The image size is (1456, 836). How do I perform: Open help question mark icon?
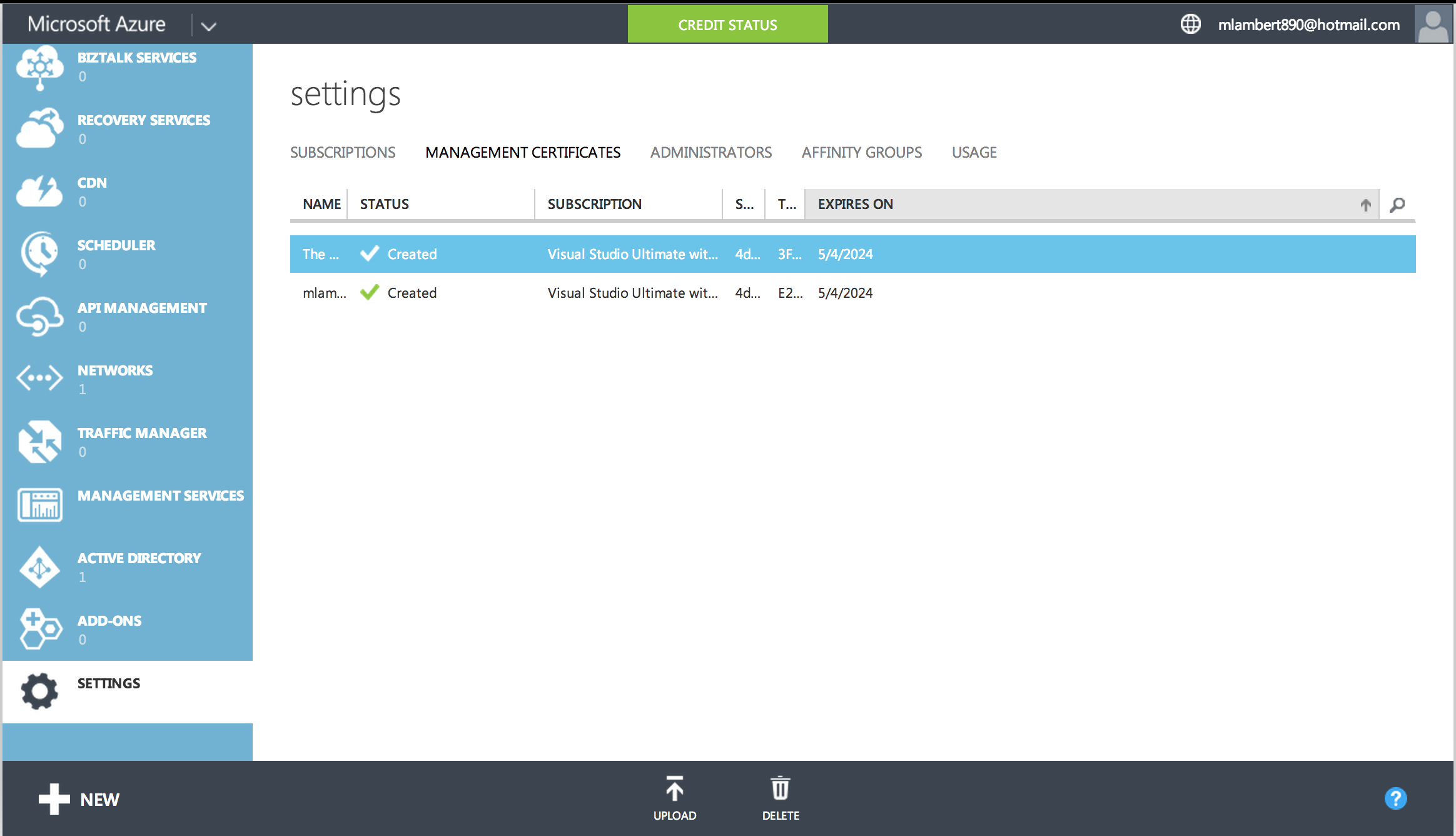click(x=1395, y=798)
